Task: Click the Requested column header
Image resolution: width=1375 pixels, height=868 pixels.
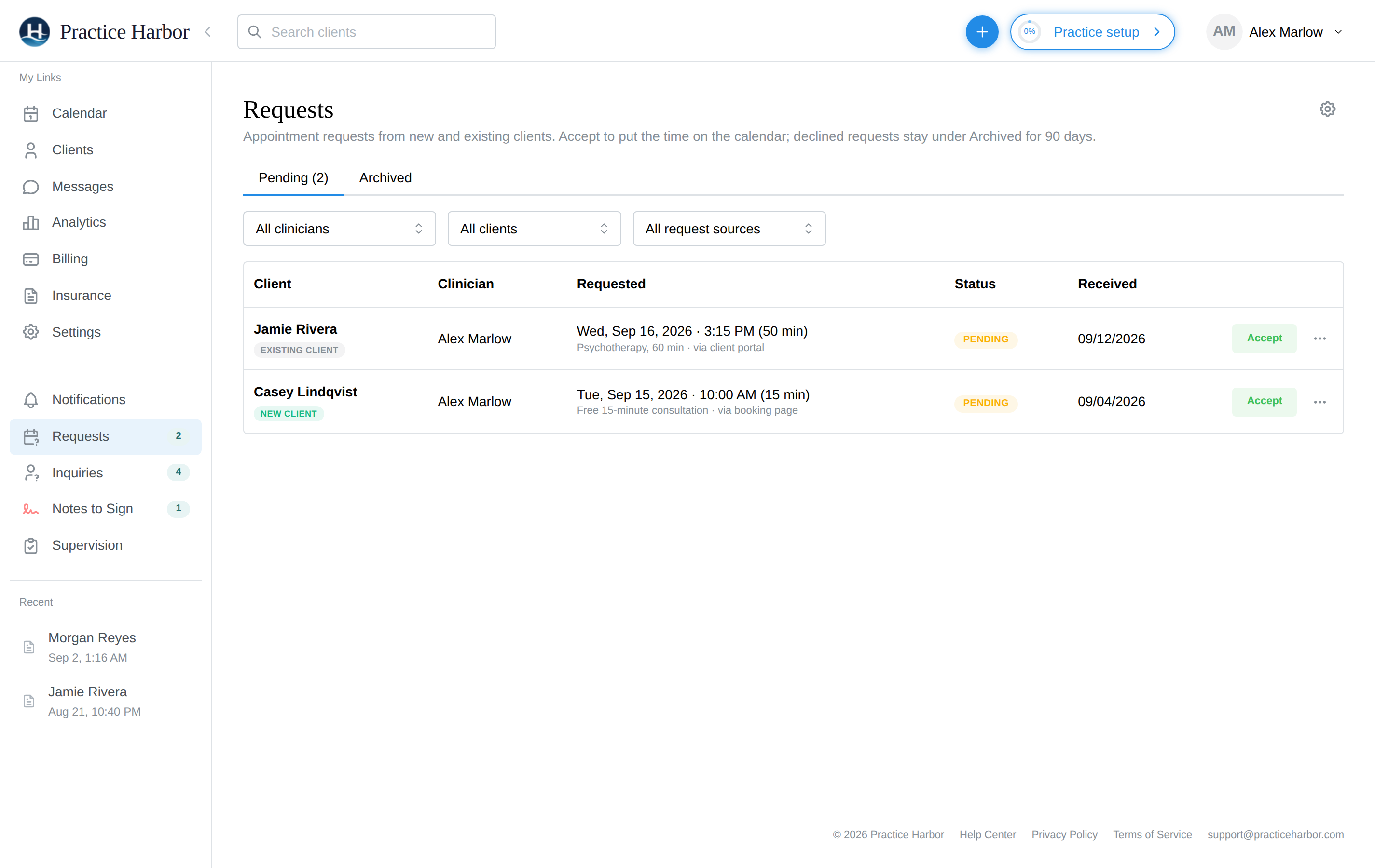Action: [611, 284]
